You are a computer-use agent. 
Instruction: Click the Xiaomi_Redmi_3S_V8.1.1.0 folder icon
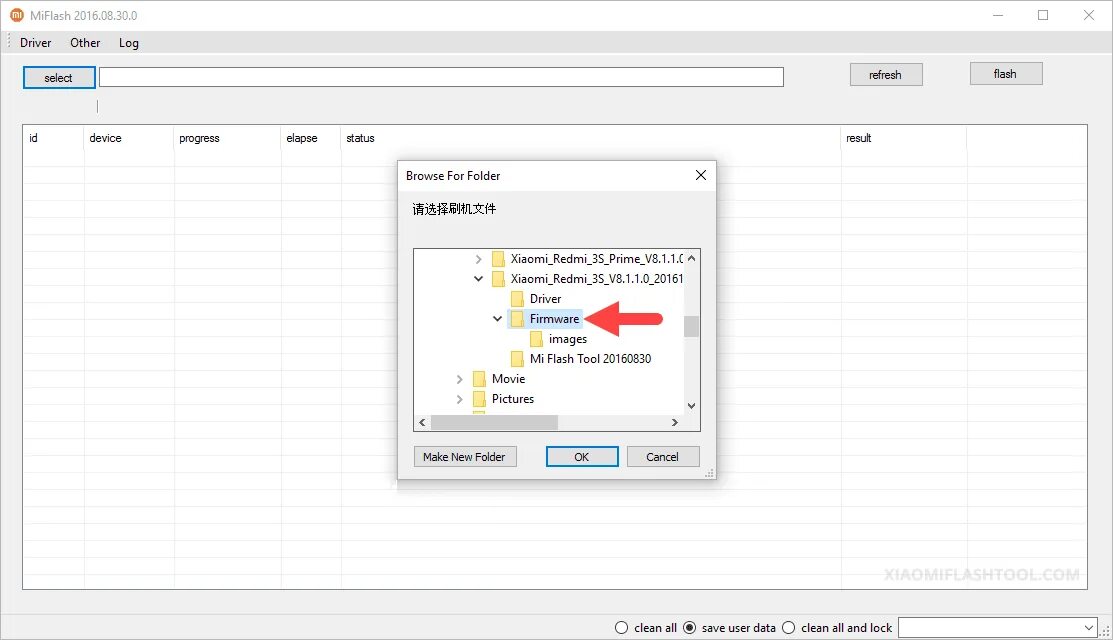498,279
